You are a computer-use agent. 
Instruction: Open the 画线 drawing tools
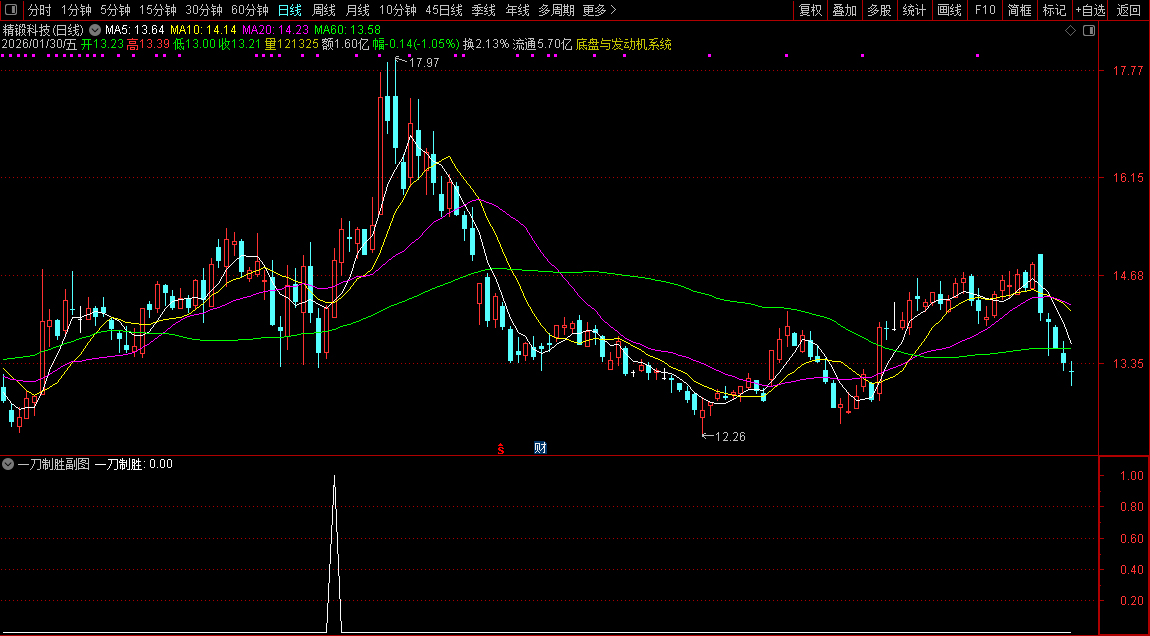click(x=949, y=10)
